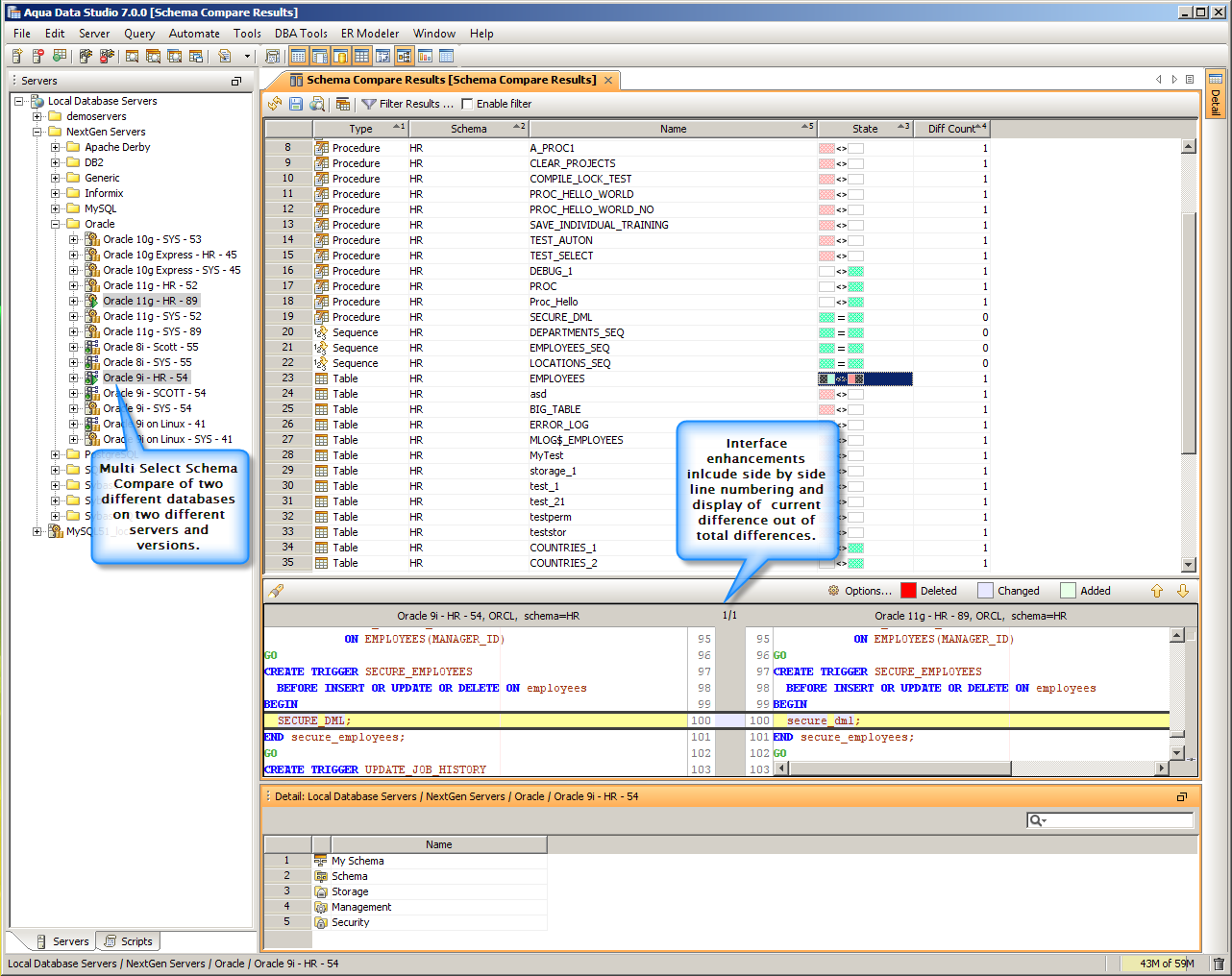Select the ERROR_LOG table row name
1232x976 pixels.
coord(559,425)
